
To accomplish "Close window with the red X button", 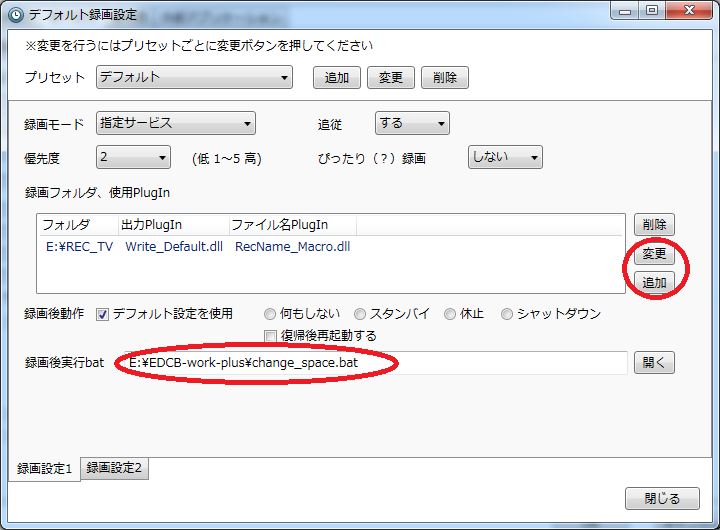I will pos(689,11).
